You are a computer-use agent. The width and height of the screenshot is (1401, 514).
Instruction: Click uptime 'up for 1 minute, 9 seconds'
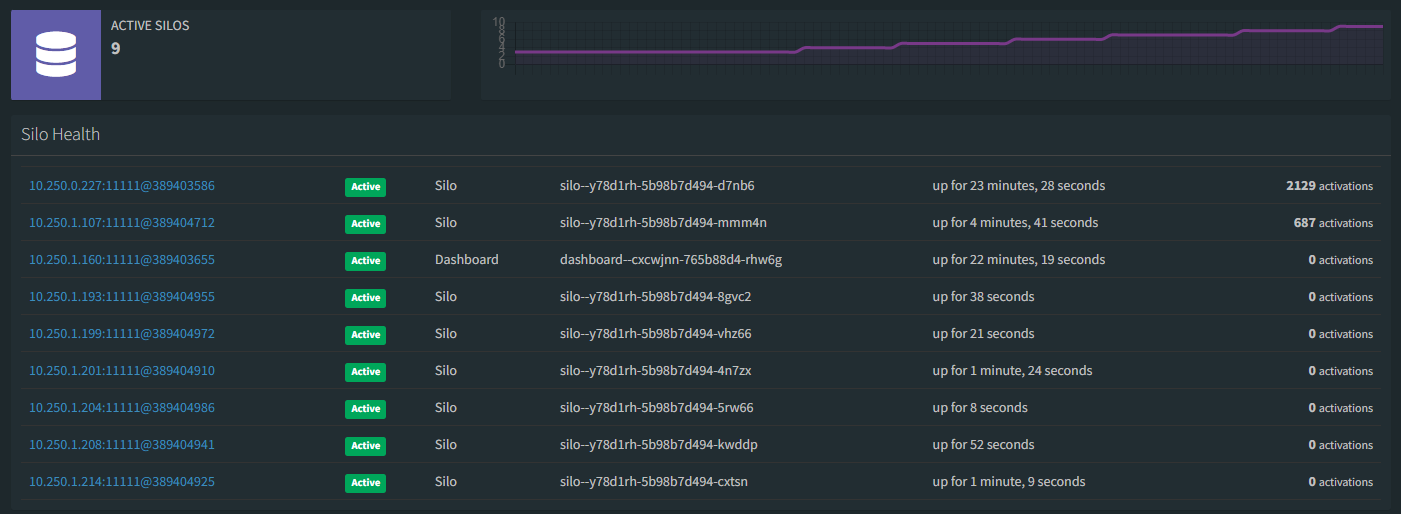1009,482
